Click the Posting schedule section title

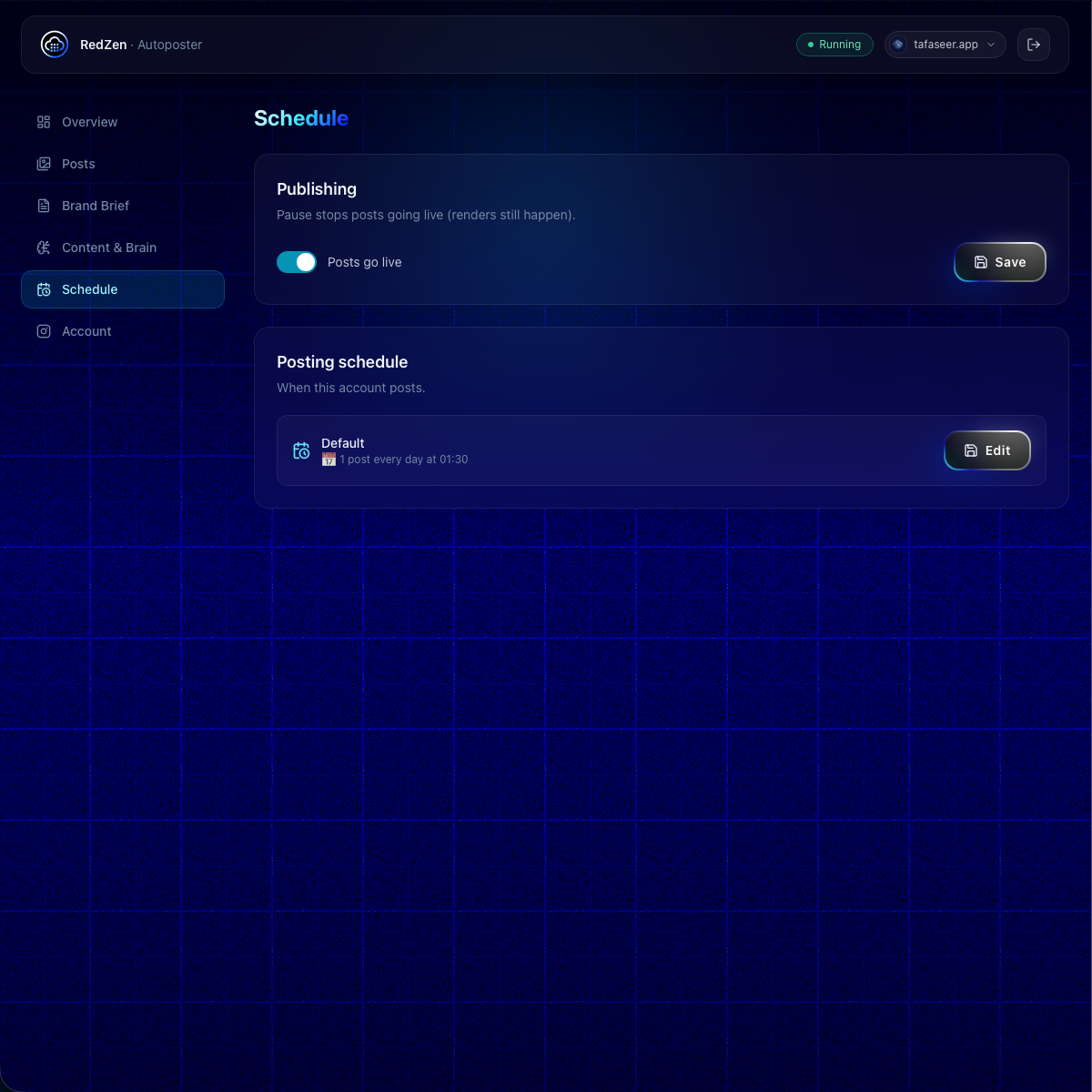click(342, 362)
